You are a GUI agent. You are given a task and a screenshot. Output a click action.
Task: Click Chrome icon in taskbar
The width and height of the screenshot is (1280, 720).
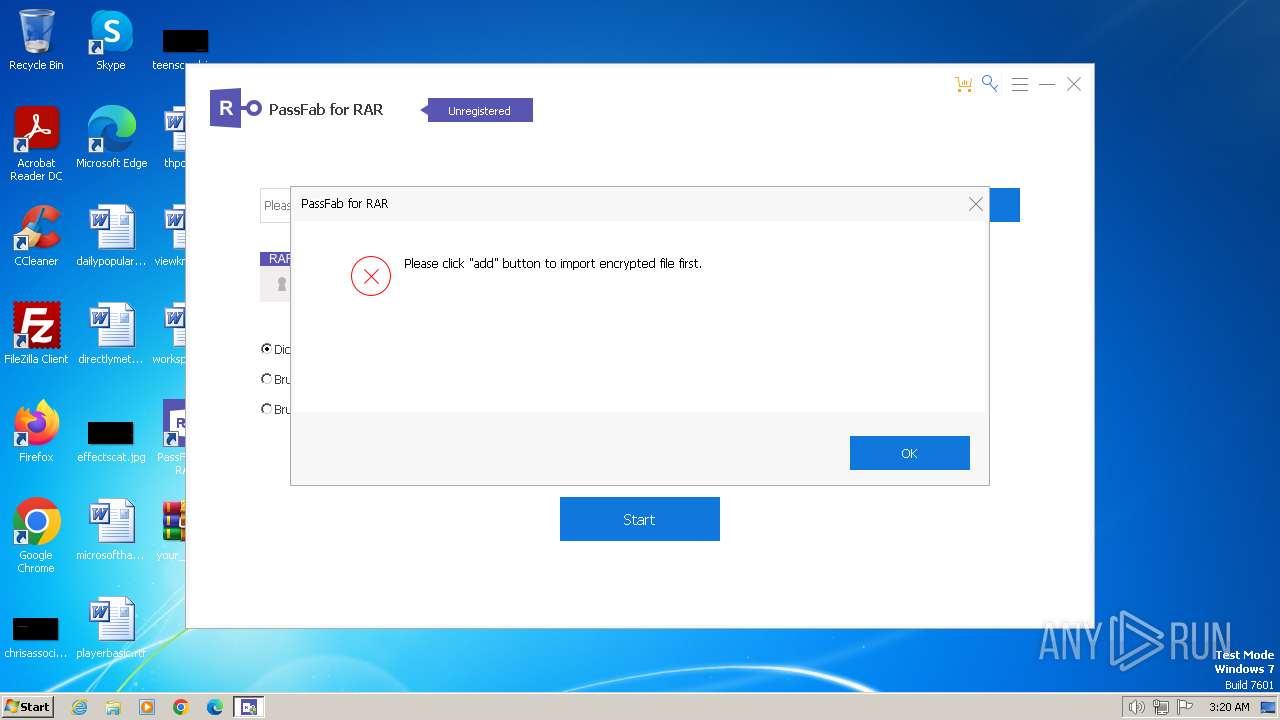click(x=181, y=707)
